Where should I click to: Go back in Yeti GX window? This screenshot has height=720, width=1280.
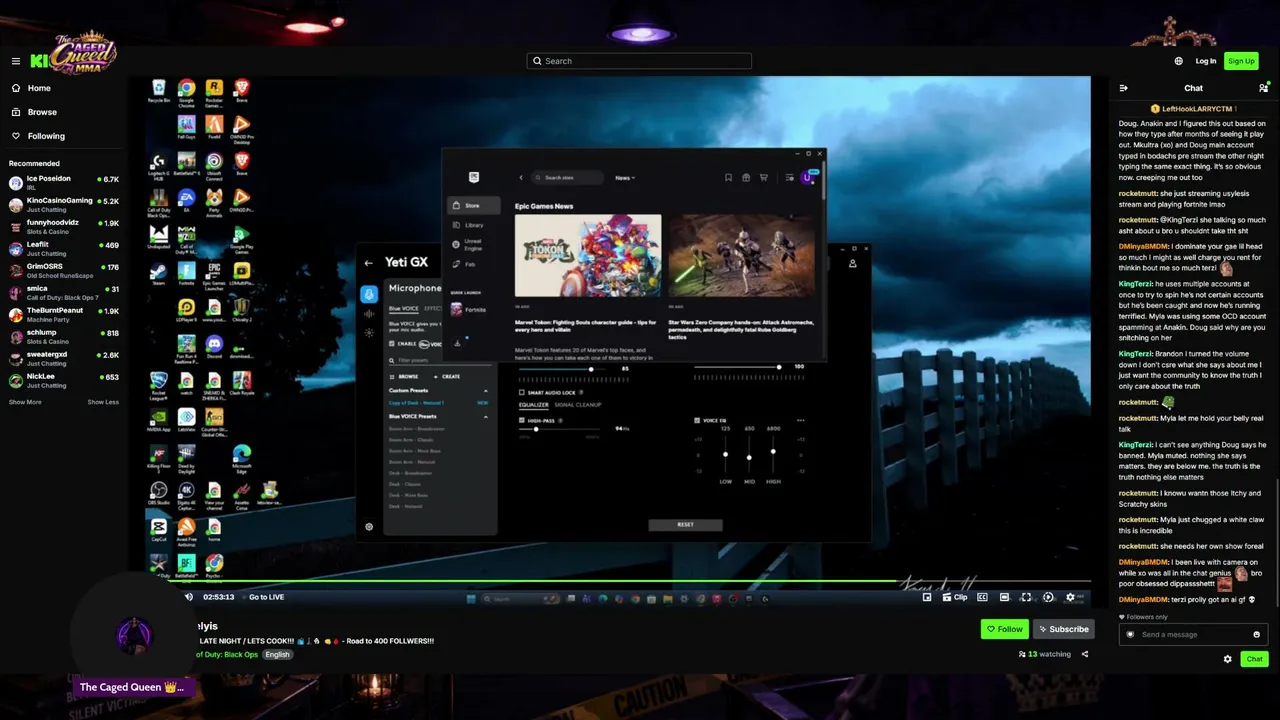[x=369, y=263]
